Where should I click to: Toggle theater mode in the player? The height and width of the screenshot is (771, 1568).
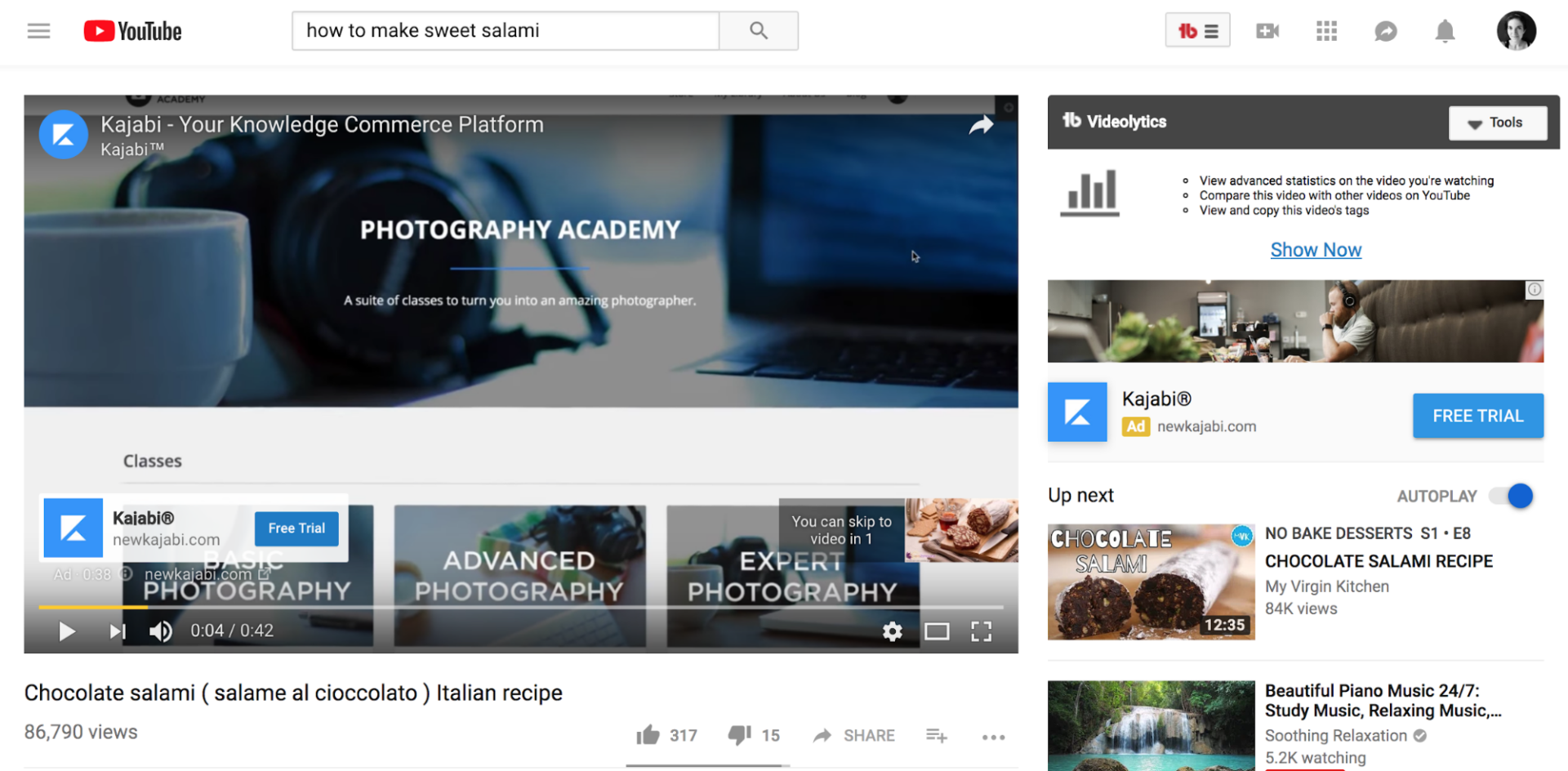tap(937, 631)
